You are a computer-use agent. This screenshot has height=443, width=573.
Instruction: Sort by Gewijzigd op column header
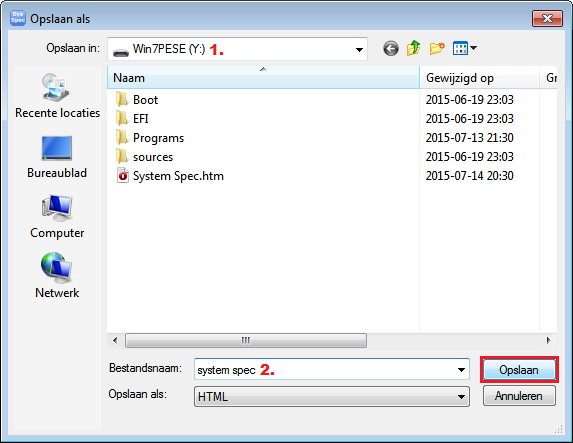(479, 77)
